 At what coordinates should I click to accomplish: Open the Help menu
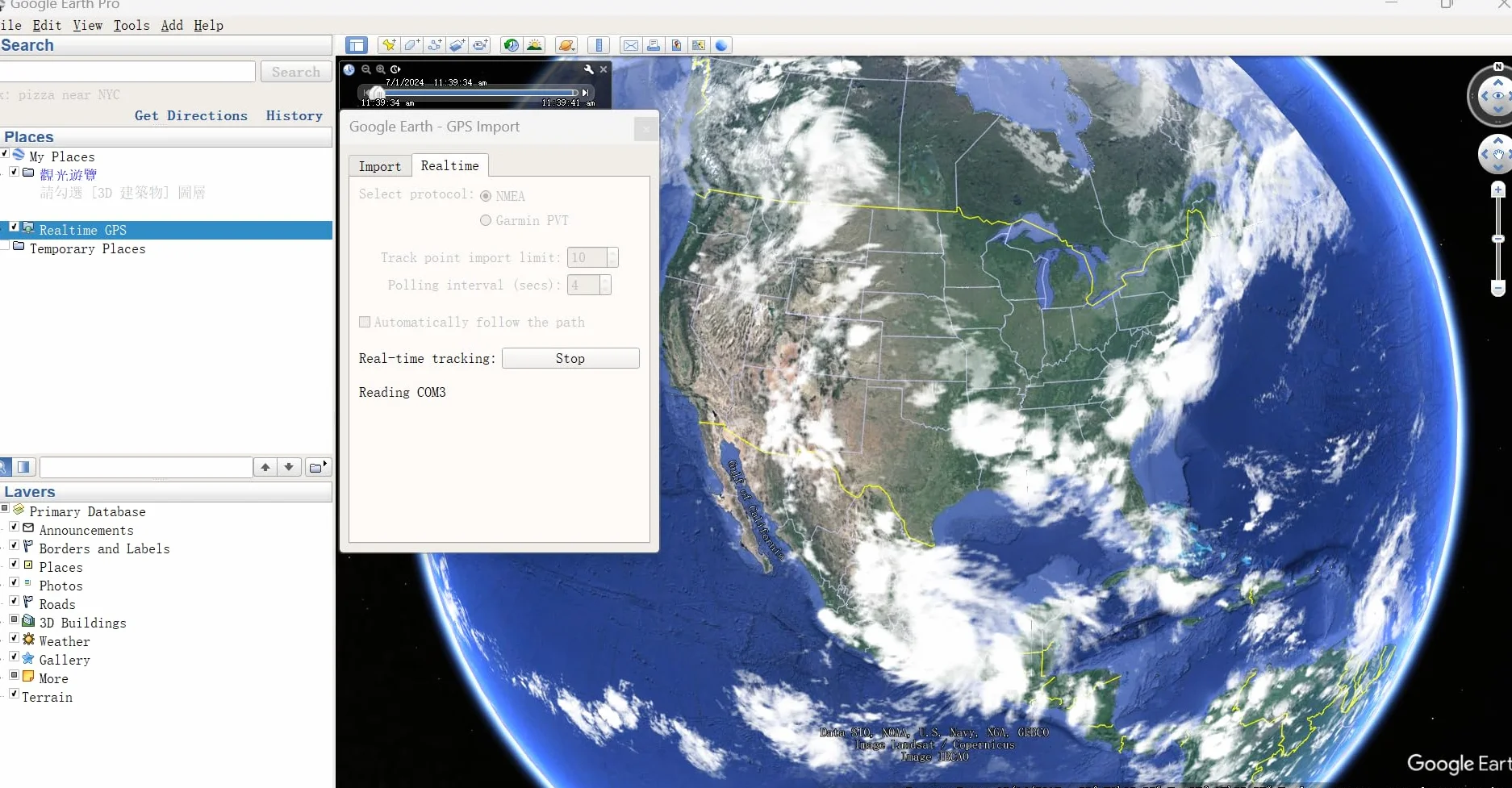pos(209,25)
